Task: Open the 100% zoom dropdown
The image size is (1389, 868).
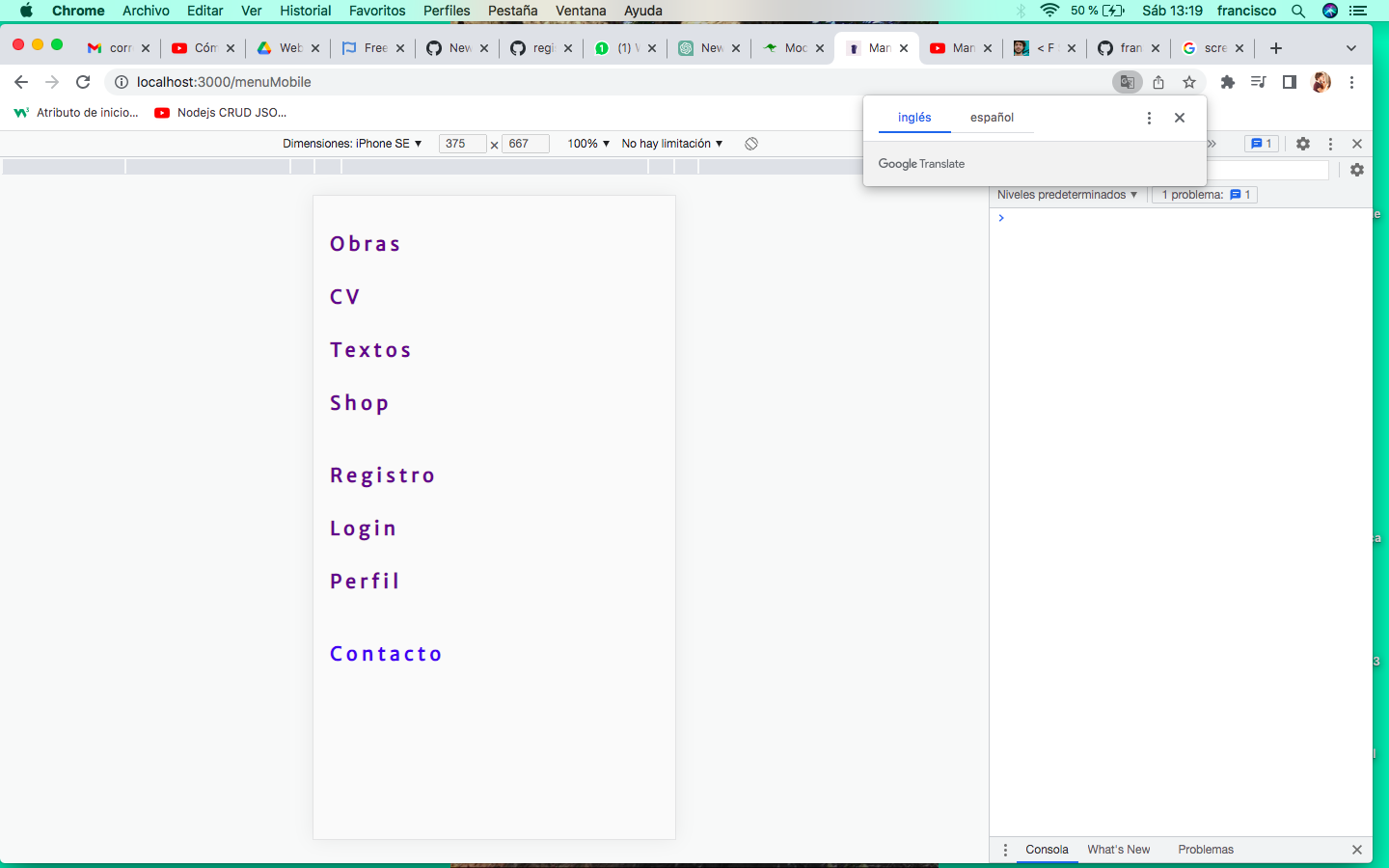Action: click(x=588, y=144)
